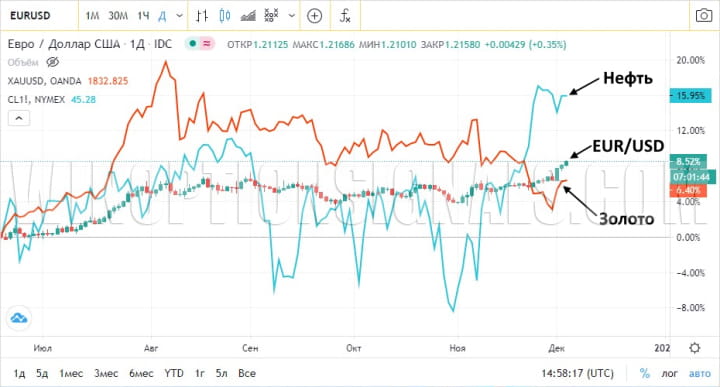Click the ЗАКР close value 1.21580

tap(462, 45)
